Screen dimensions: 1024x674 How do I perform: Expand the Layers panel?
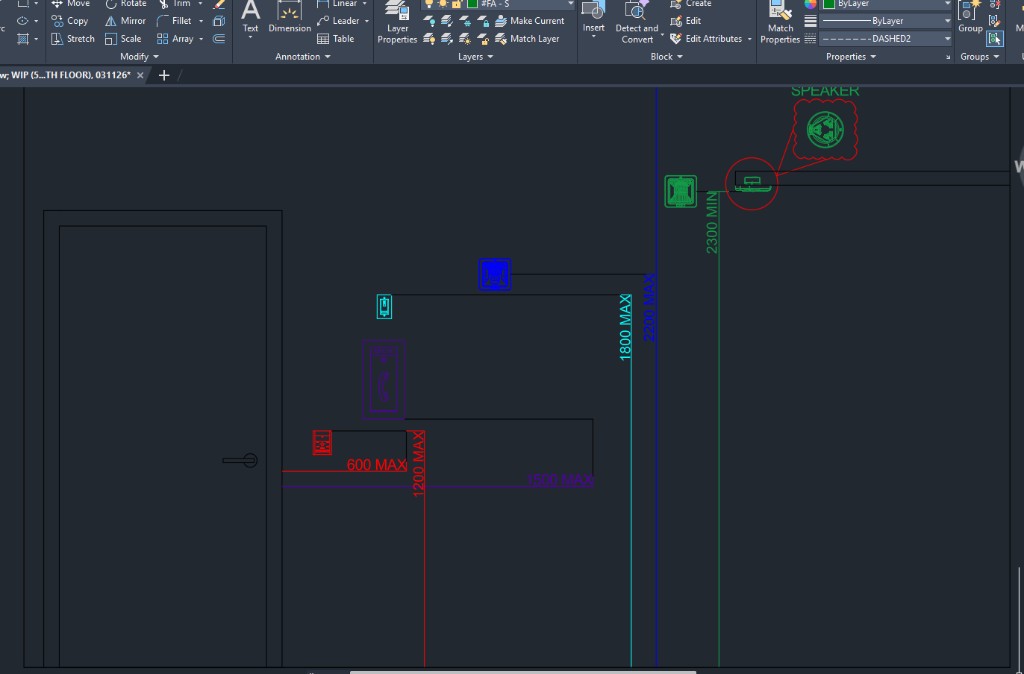(x=475, y=57)
